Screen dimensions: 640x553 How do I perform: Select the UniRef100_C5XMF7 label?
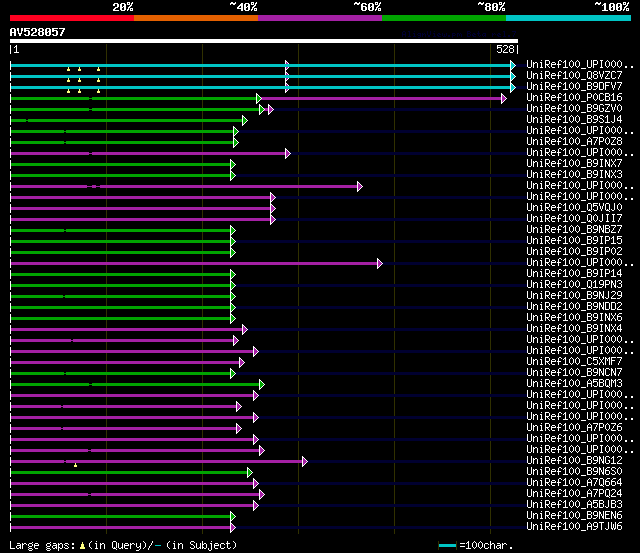click(574, 362)
